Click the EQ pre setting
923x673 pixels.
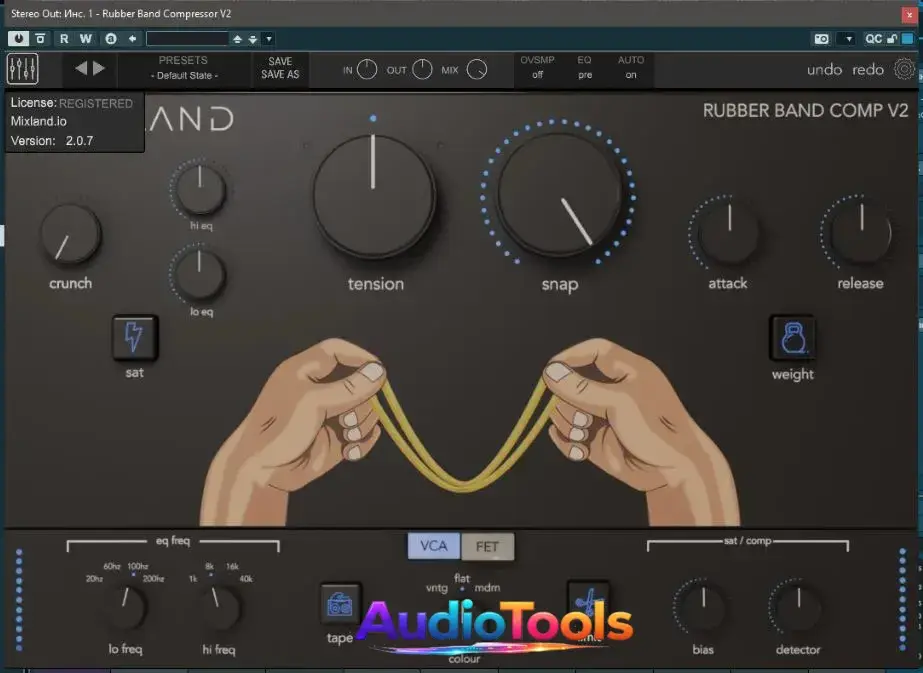coord(584,68)
